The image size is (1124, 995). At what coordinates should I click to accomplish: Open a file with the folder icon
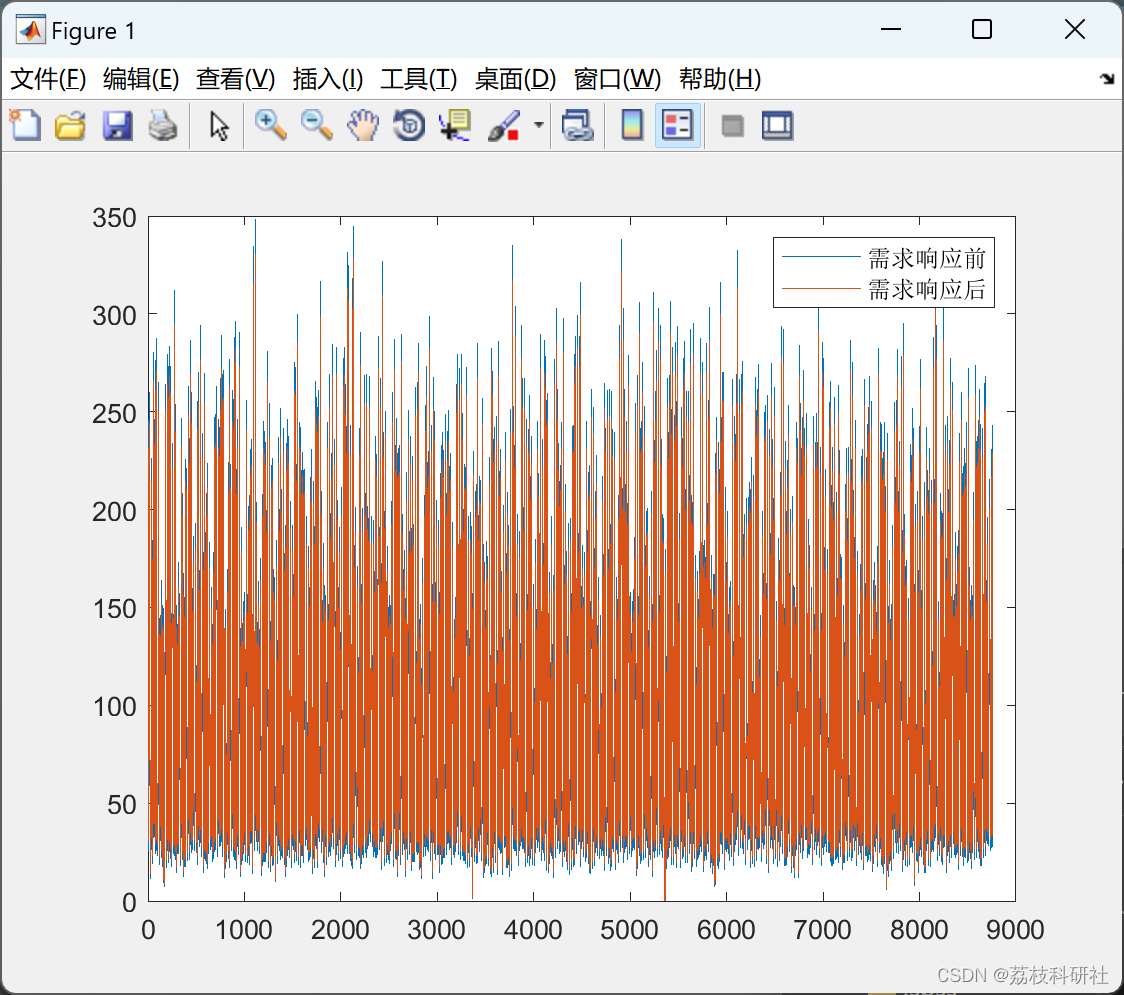point(70,125)
